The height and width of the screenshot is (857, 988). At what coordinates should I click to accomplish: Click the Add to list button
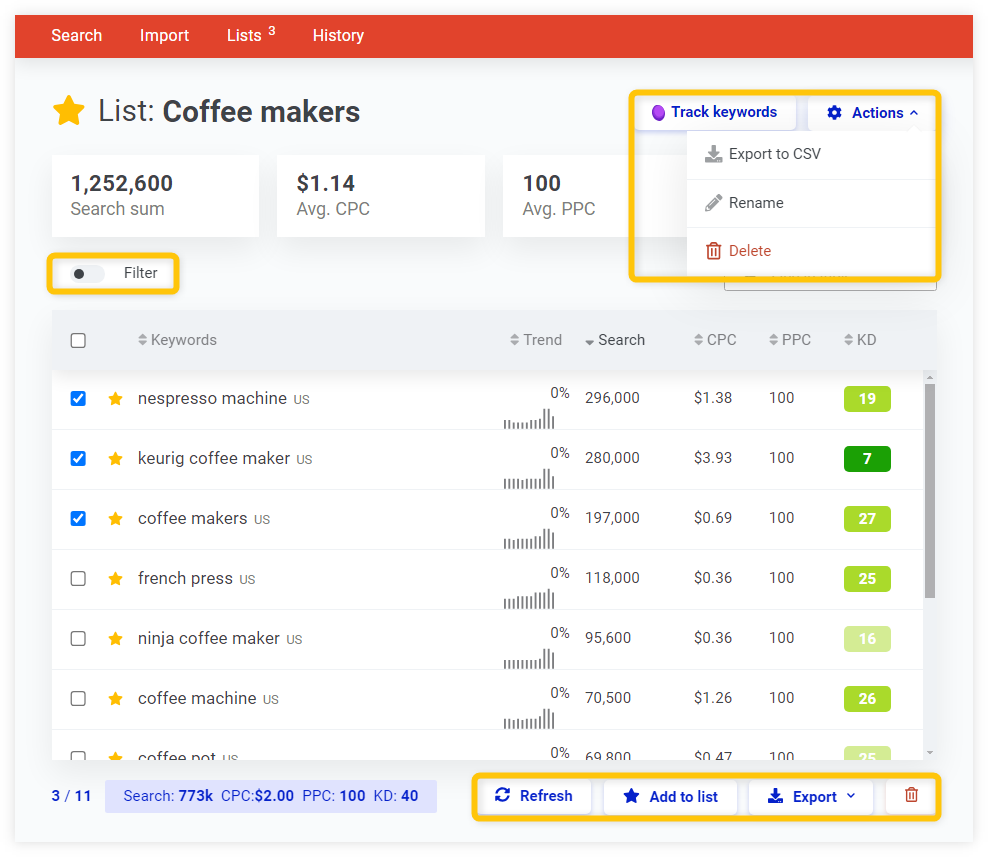tap(671, 797)
